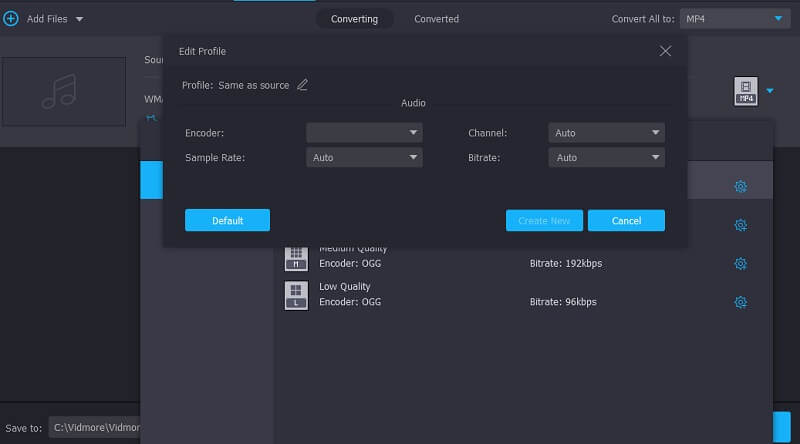The height and width of the screenshot is (444, 800).
Task: Click the topmost gear icon in preset list
Action: coord(740,187)
